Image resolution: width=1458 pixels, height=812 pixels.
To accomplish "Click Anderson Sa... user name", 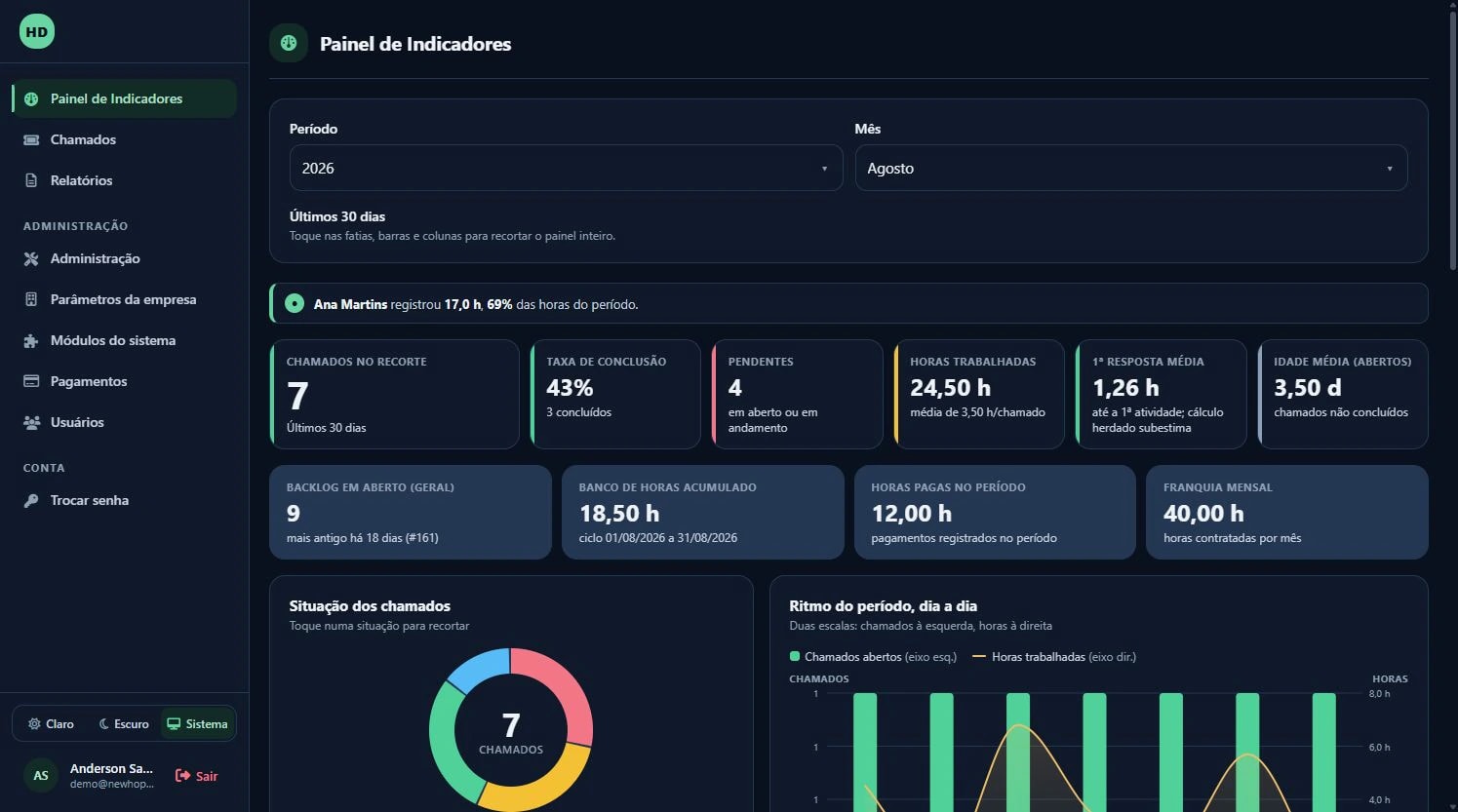I will (111, 768).
